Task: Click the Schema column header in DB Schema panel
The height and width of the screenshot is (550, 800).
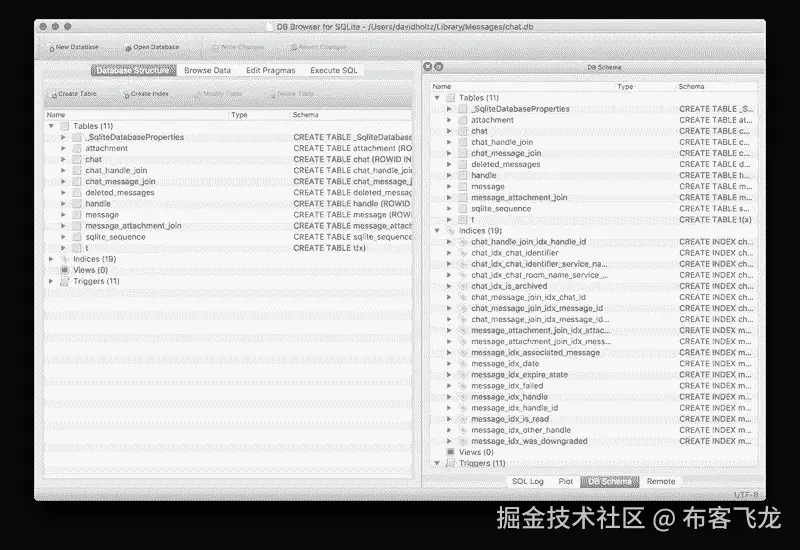Action: click(716, 87)
